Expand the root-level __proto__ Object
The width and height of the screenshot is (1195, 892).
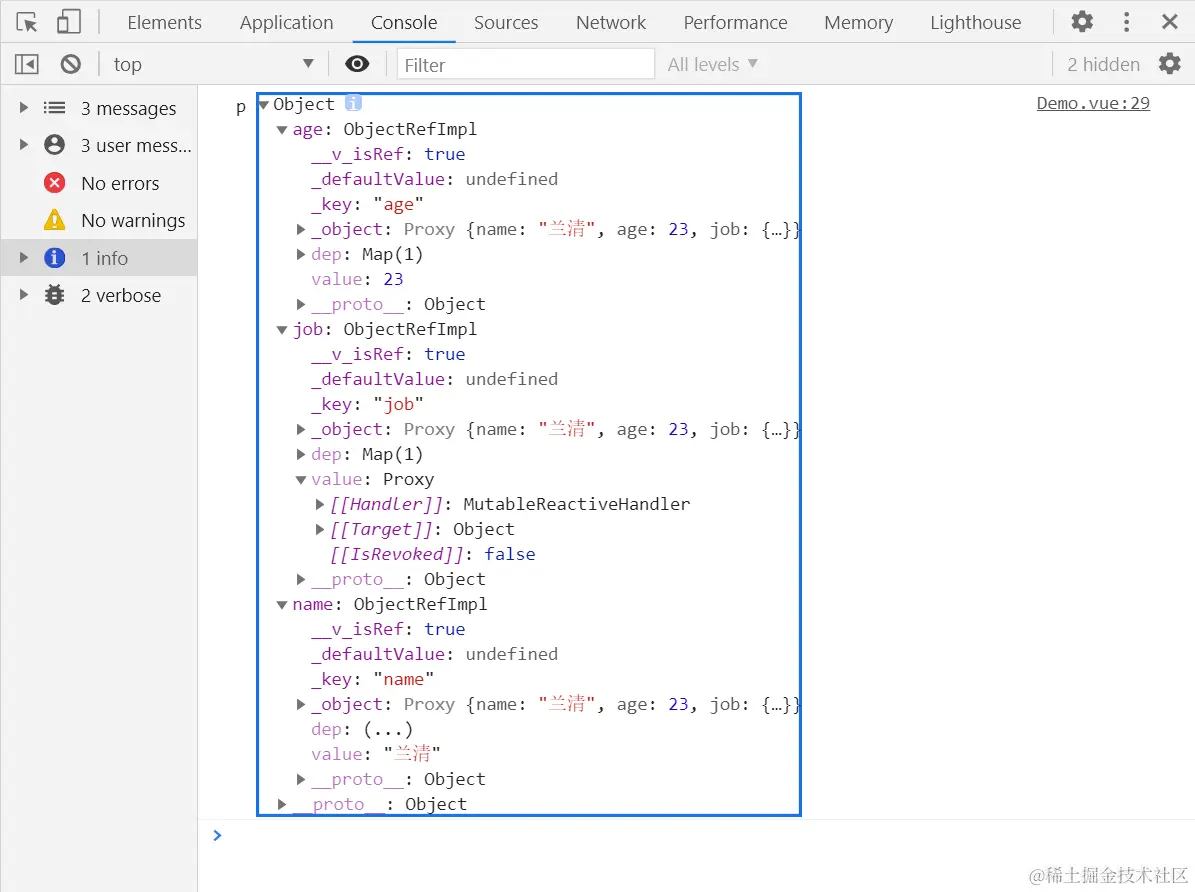(x=282, y=804)
